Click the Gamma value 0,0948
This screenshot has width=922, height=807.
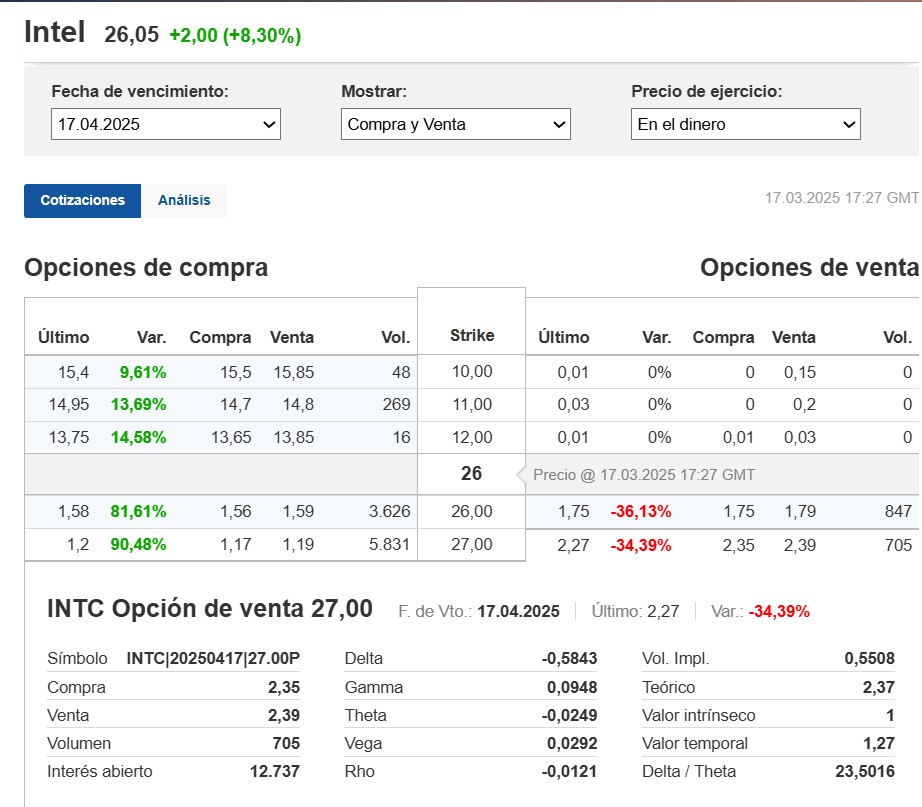(572, 687)
